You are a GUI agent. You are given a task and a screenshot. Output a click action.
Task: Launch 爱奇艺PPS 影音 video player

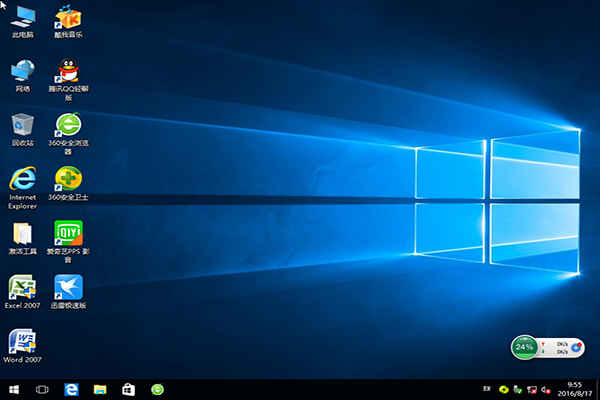(x=68, y=235)
